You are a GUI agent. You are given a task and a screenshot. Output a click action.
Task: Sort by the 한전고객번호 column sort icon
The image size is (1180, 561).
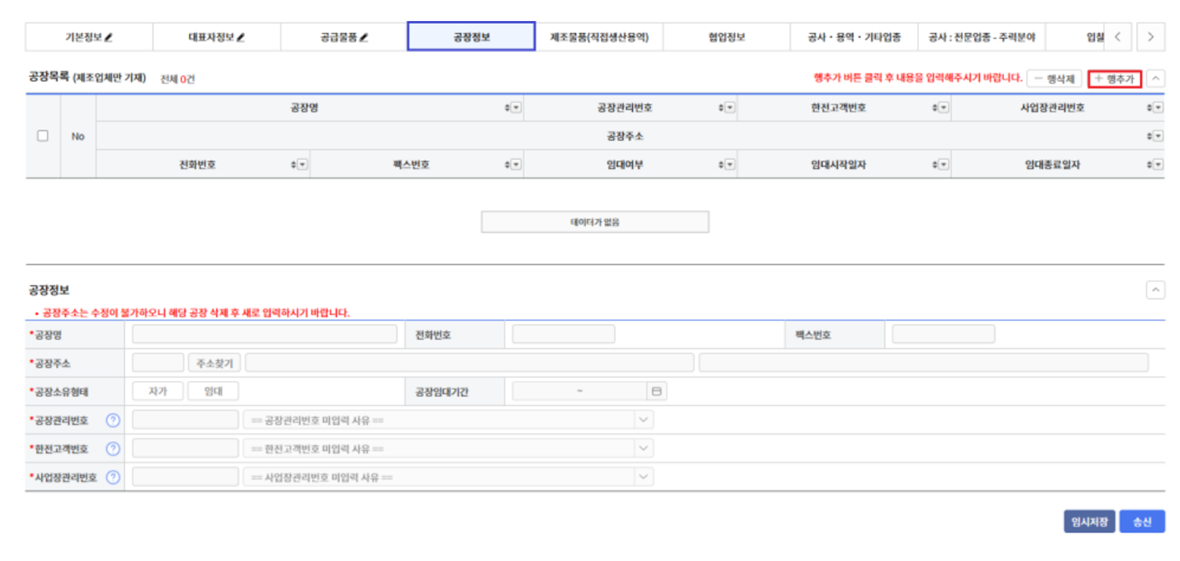click(935, 108)
